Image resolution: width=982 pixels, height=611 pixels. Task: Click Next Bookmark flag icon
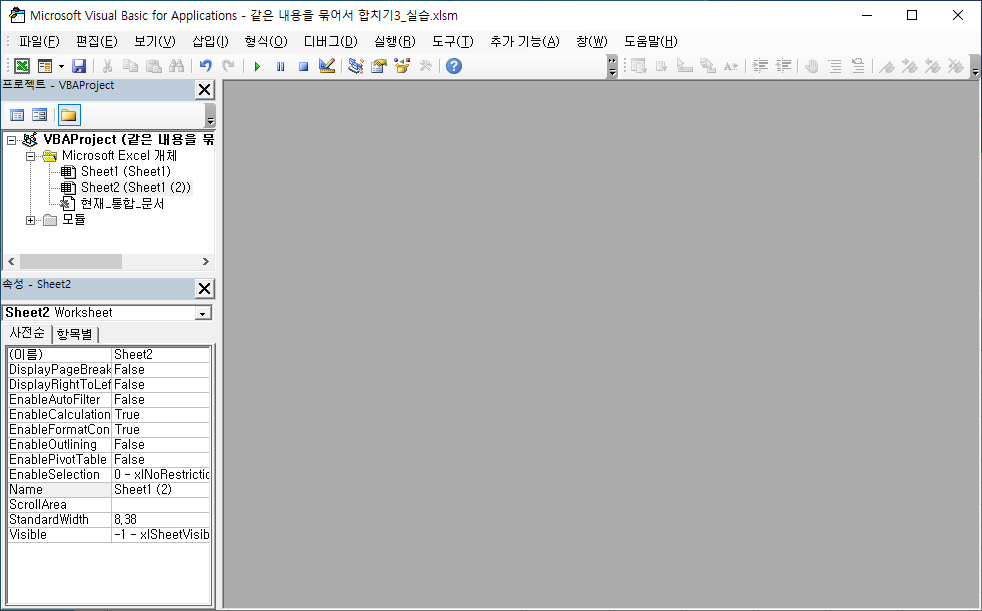(909, 66)
